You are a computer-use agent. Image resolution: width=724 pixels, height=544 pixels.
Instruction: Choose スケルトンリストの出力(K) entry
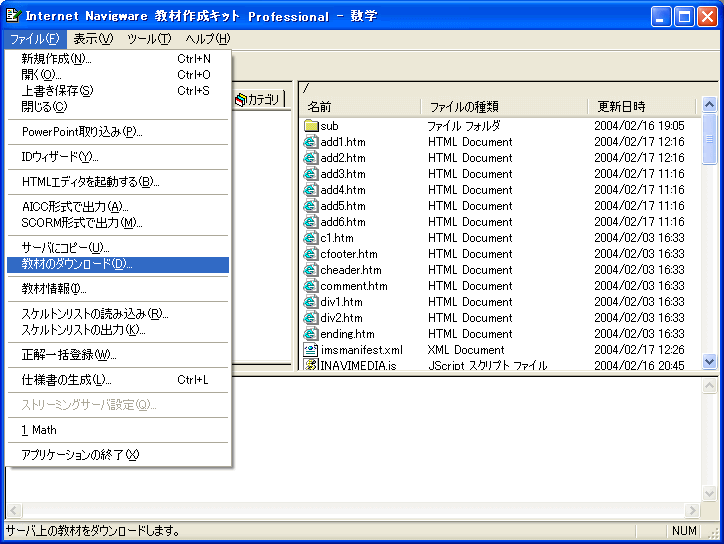click(x=118, y=330)
